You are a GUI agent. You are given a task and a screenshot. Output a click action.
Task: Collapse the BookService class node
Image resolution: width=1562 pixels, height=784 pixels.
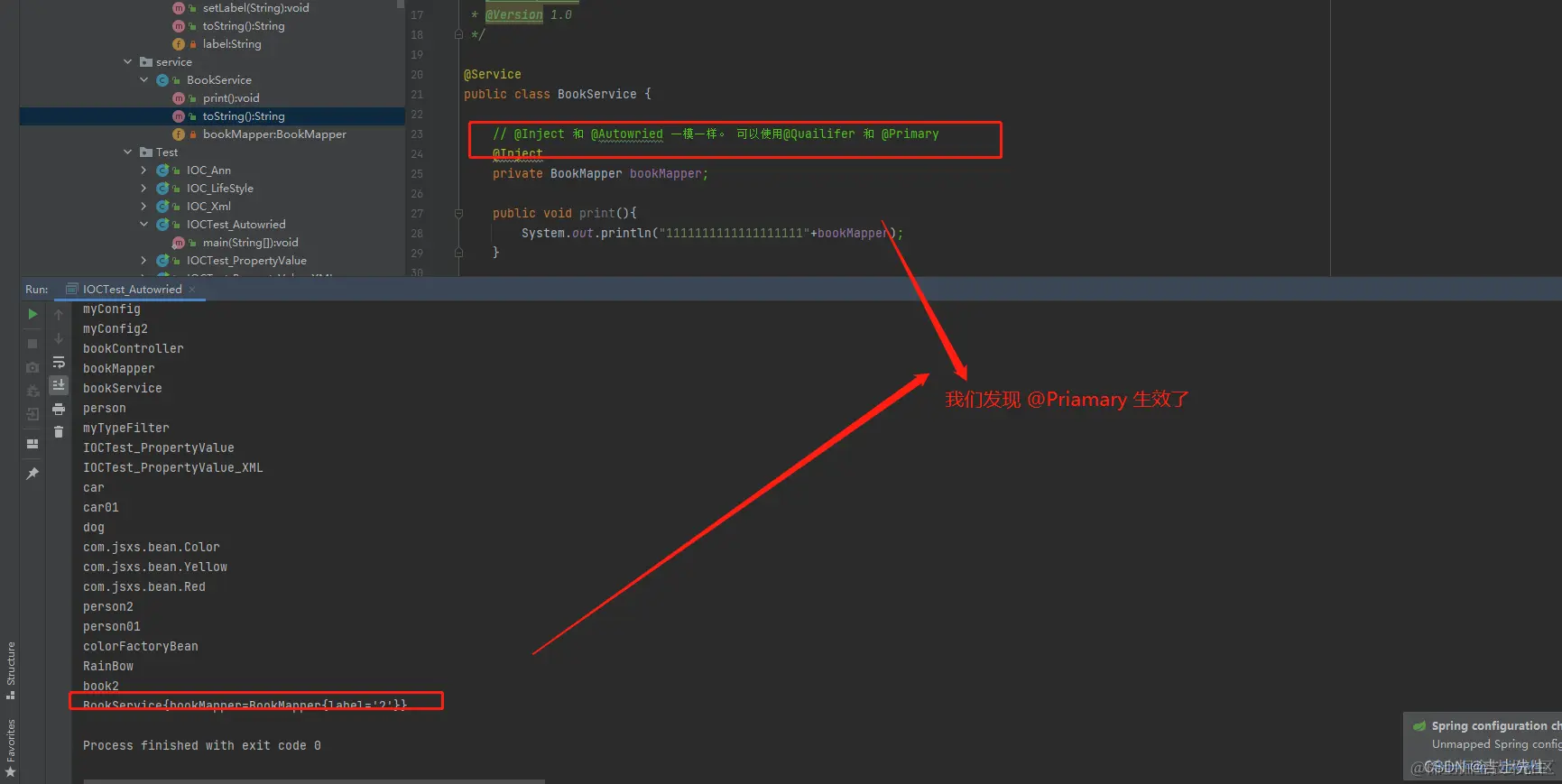tap(144, 80)
